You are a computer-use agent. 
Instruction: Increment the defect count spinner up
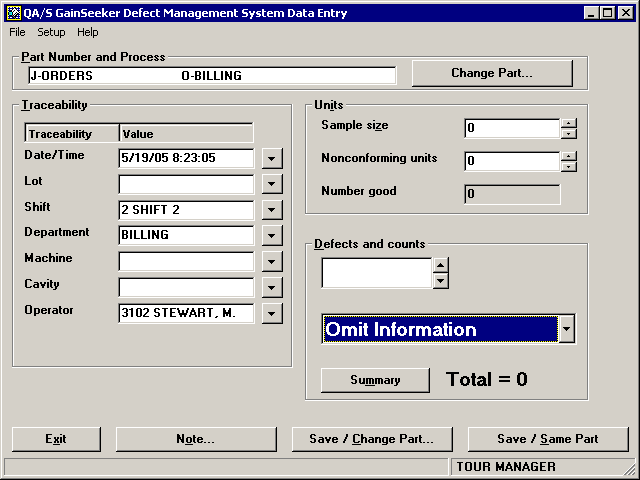pyautogui.click(x=440, y=266)
